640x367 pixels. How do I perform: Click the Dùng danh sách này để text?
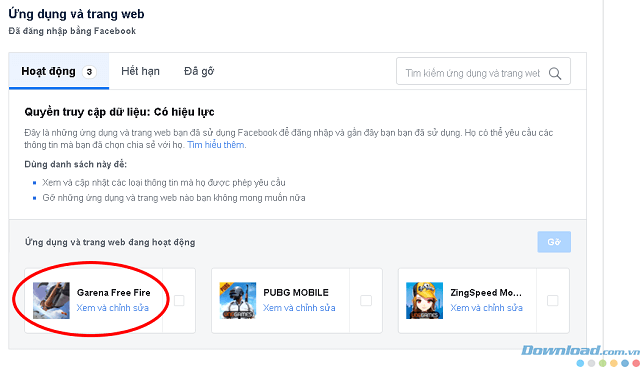(x=76, y=164)
